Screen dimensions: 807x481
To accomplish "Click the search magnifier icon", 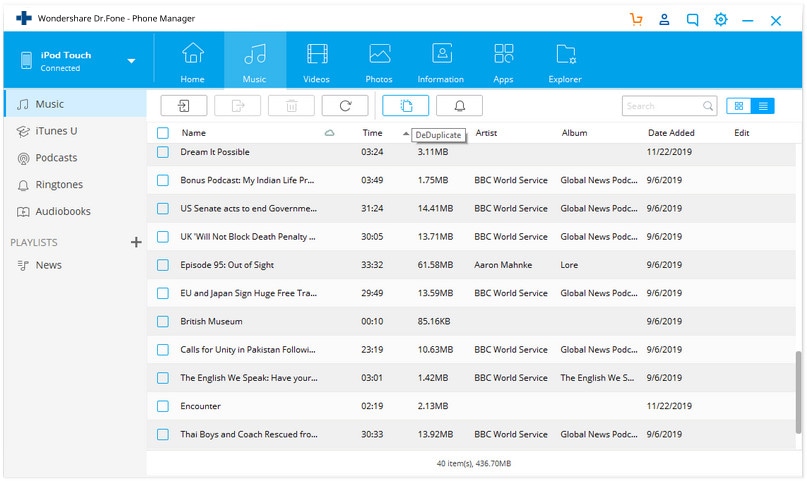I will click(x=708, y=106).
